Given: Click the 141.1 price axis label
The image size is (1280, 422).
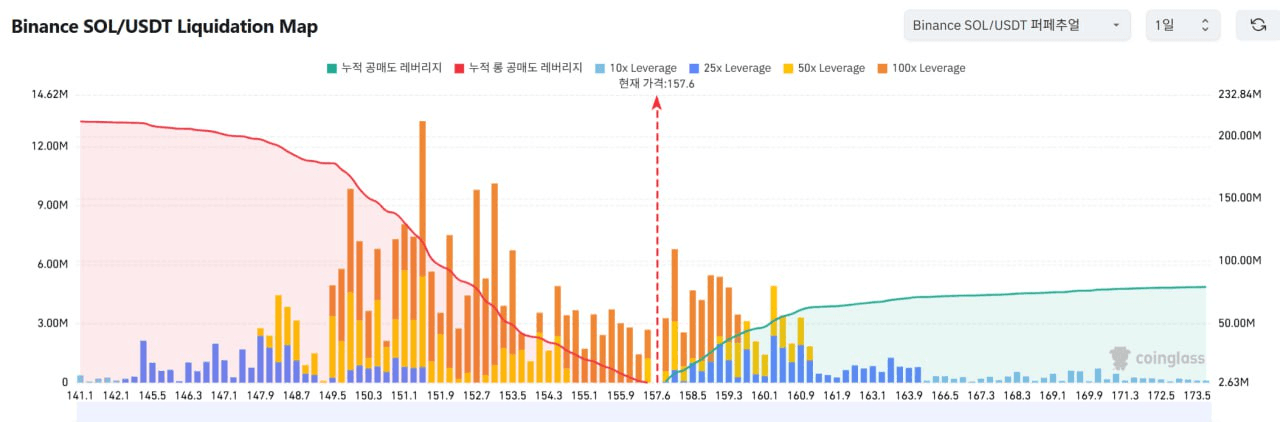Looking at the screenshot, I should coord(80,396).
